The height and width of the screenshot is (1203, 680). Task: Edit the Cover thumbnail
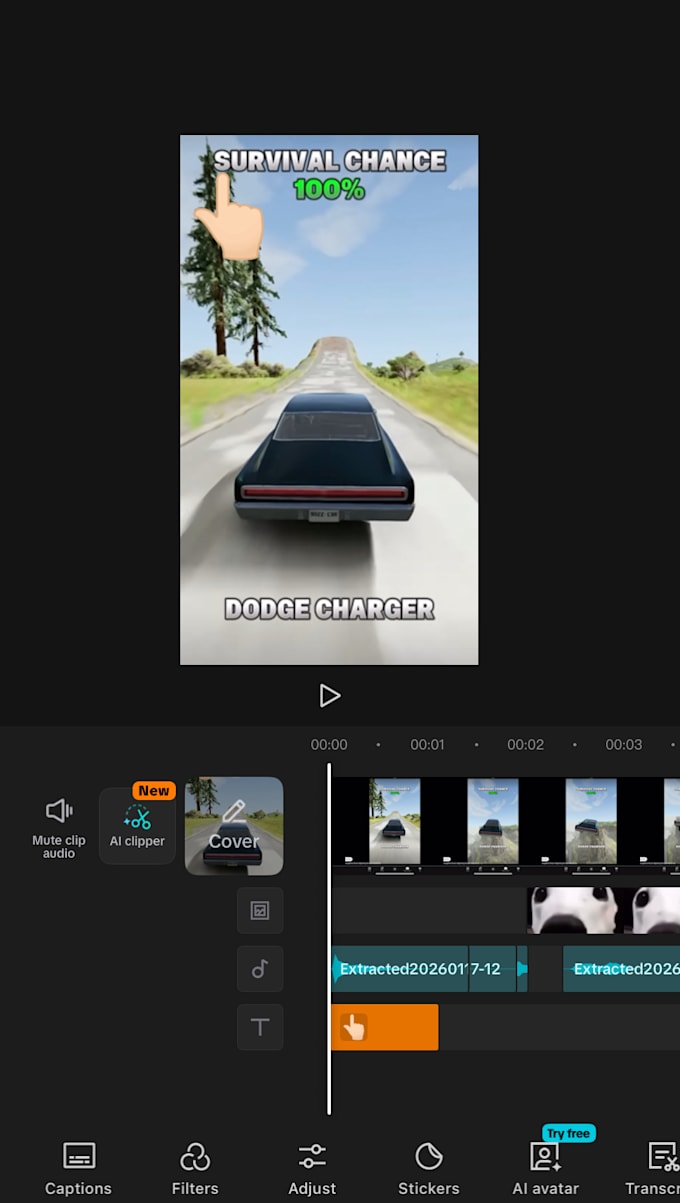(x=234, y=826)
